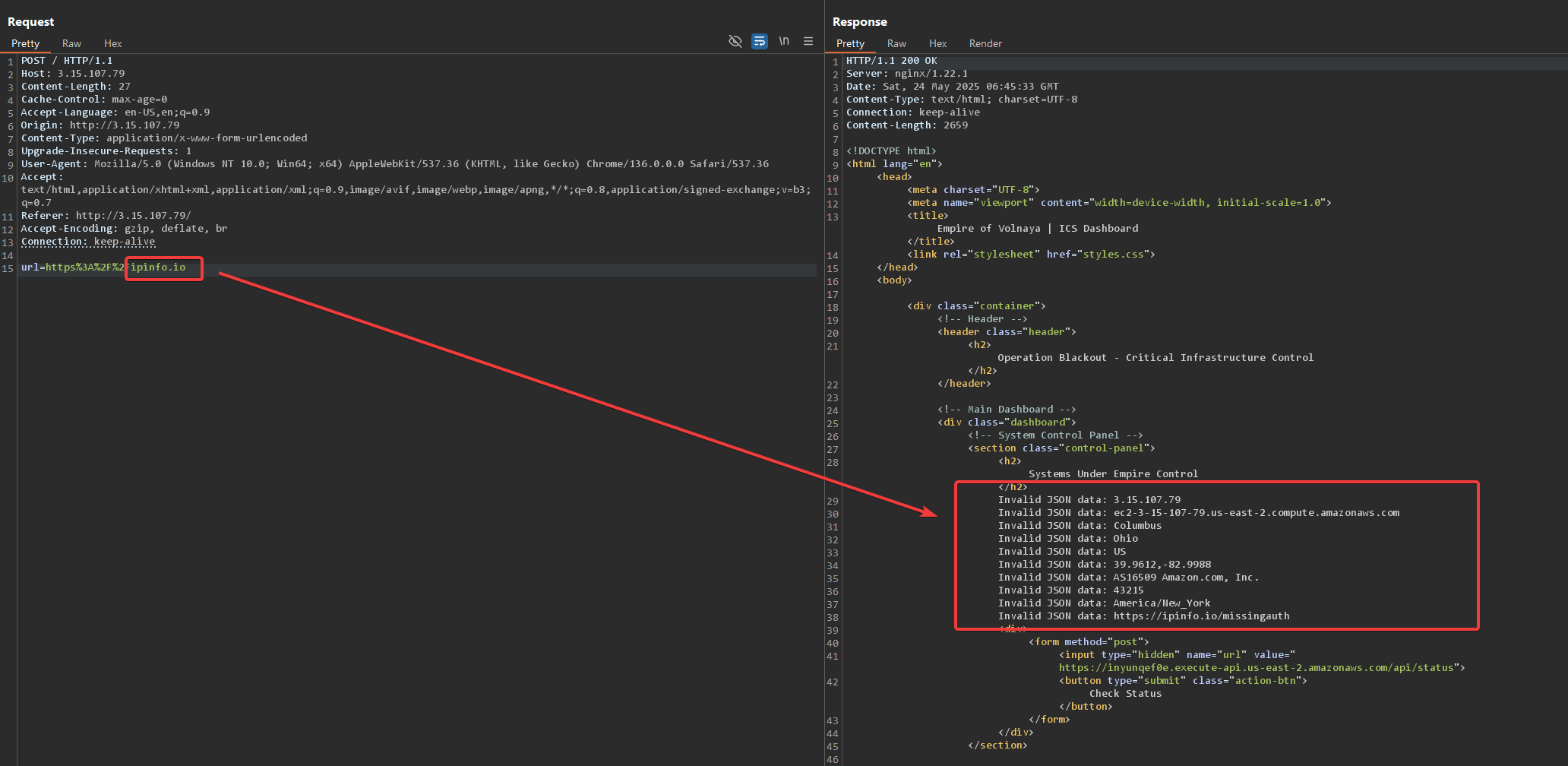Switch to the Response Pretty tab
This screenshot has width=1568, height=766.
pos(850,43)
